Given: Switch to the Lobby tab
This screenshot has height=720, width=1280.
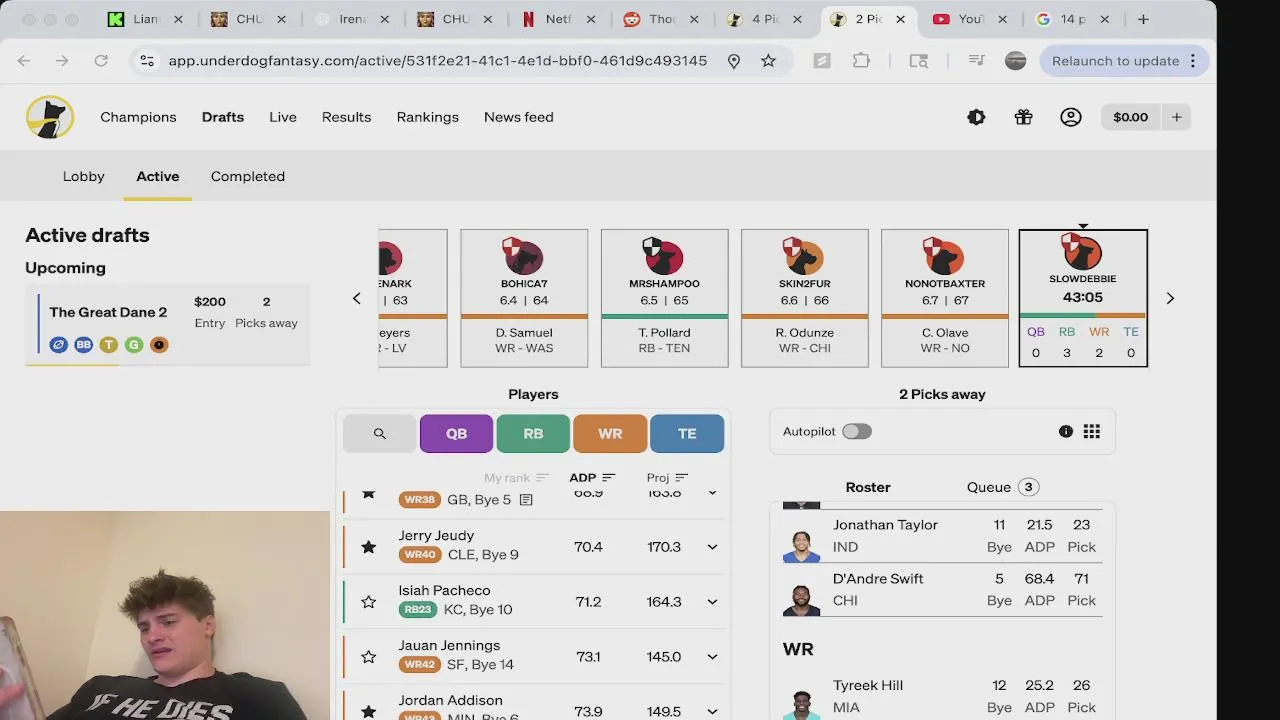Looking at the screenshot, I should pyautogui.click(x=84, y=176).
